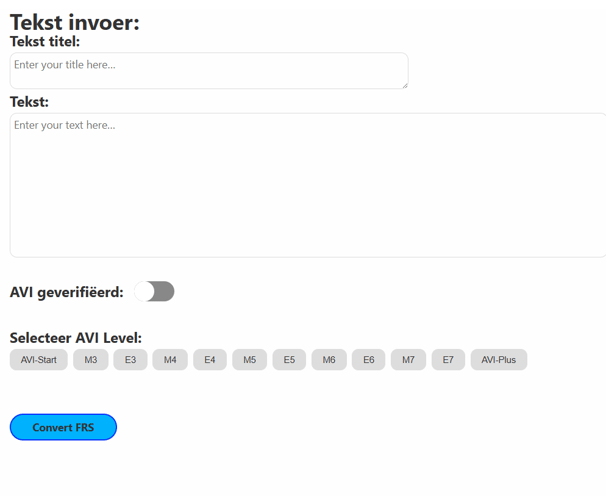This screenshot has width=606, height=496.
Task: Focus the Tekst titel input field
Action: 209,71
